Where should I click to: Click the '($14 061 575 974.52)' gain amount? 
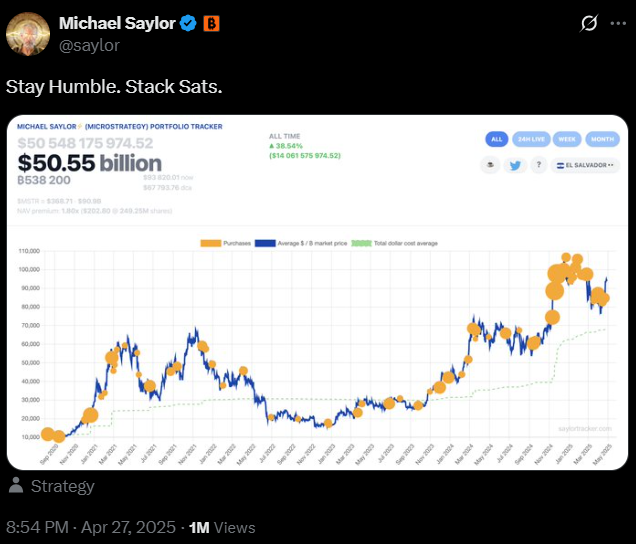(305, 155)
